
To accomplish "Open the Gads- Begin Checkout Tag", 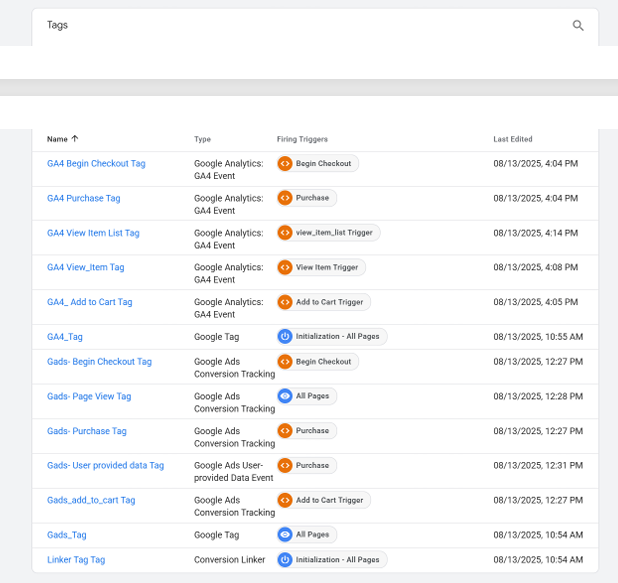I will 99,361.
